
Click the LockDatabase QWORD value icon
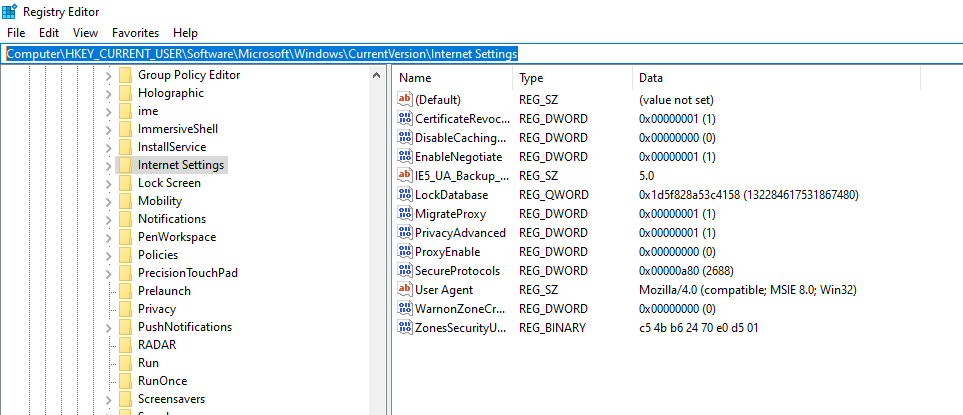(x=405, y=195)
